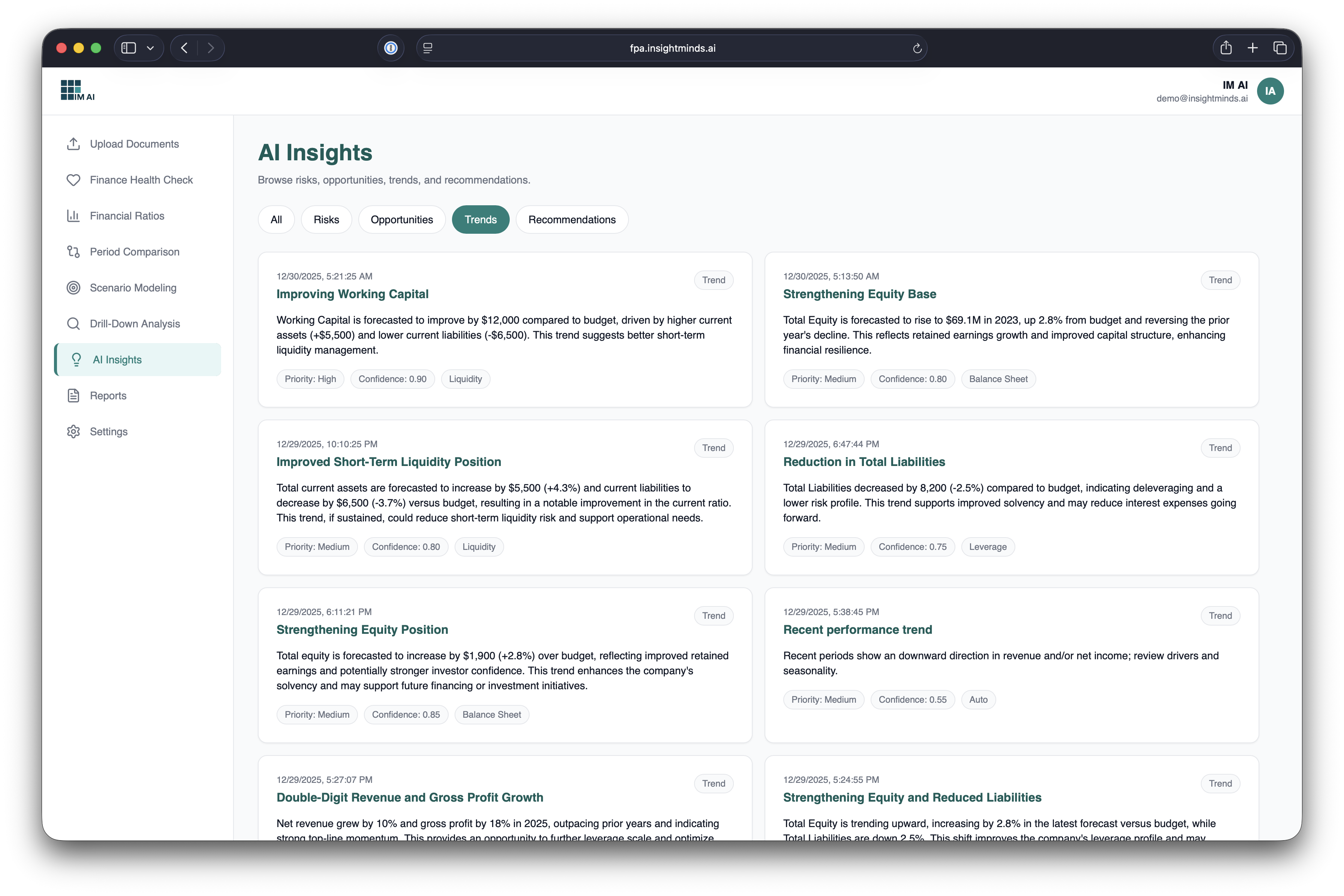Open the Improving Working Capital insight title

[352, 294]
